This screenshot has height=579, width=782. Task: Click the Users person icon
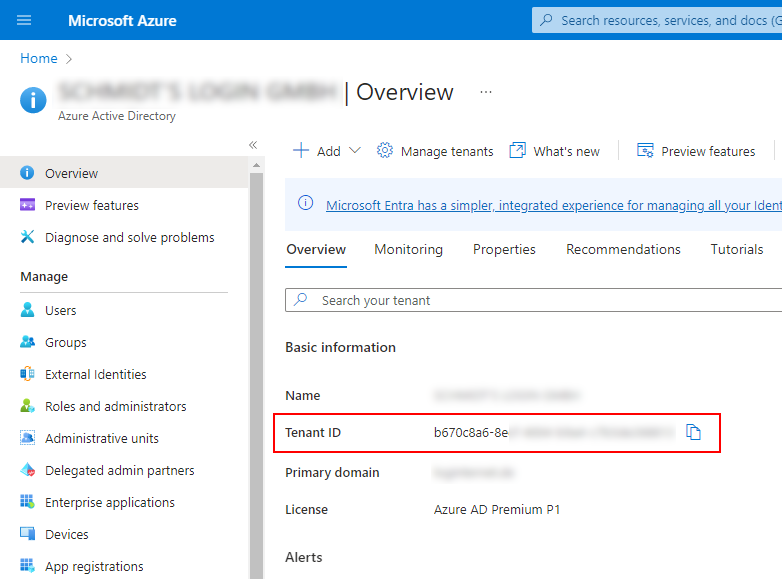click(27, 310)
